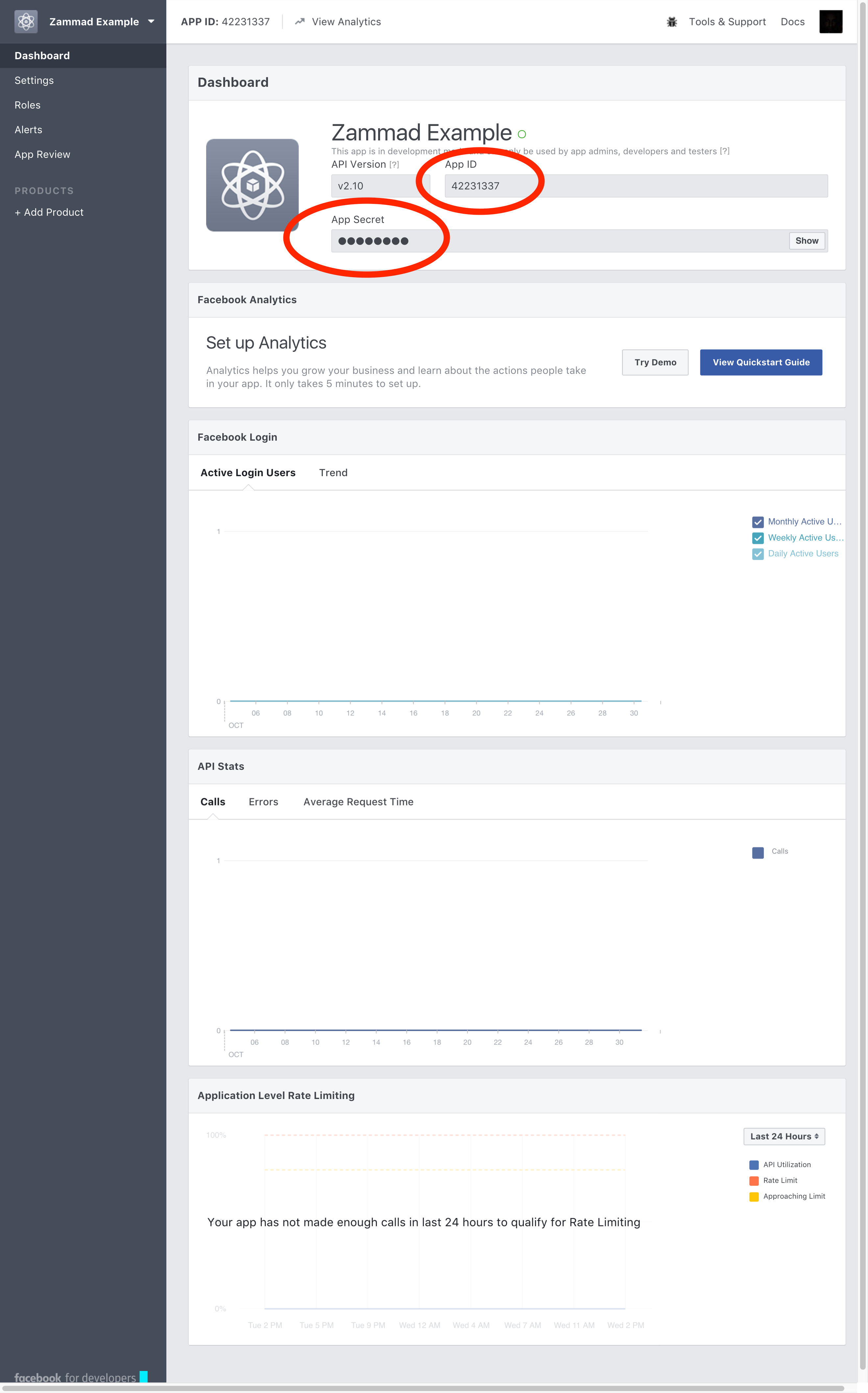Toggle Weekly Active Users checkbox

(758, 538)
